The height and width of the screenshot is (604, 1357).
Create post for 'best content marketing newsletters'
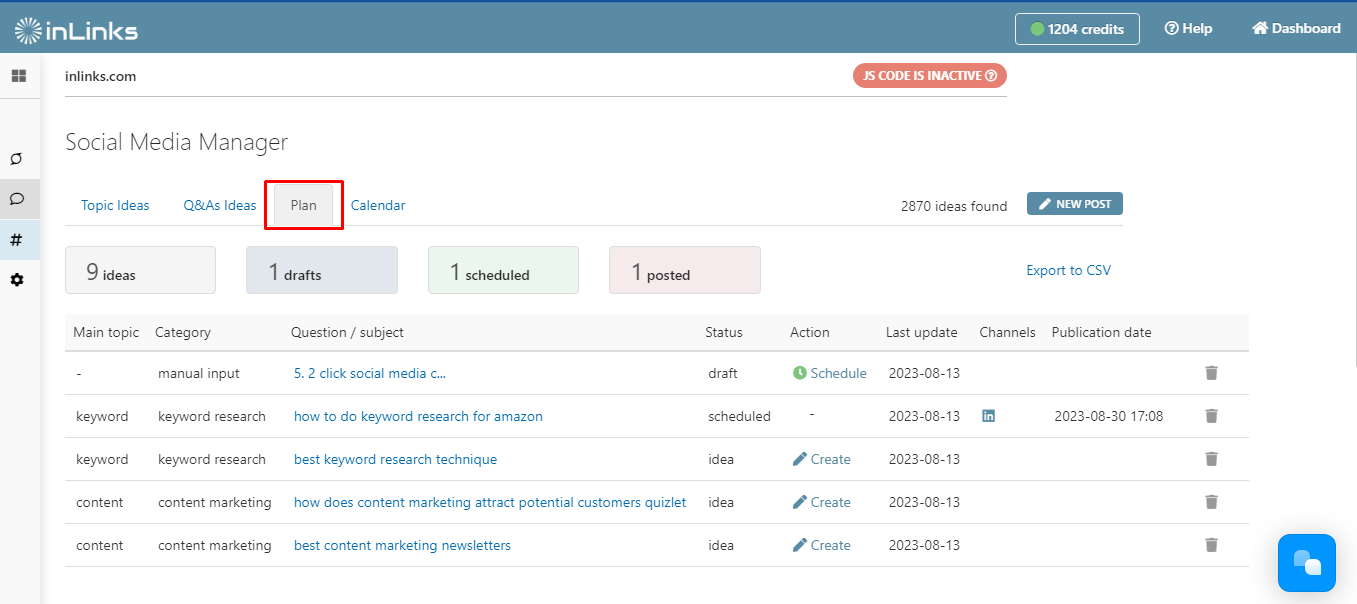click(x=822, y=545)
